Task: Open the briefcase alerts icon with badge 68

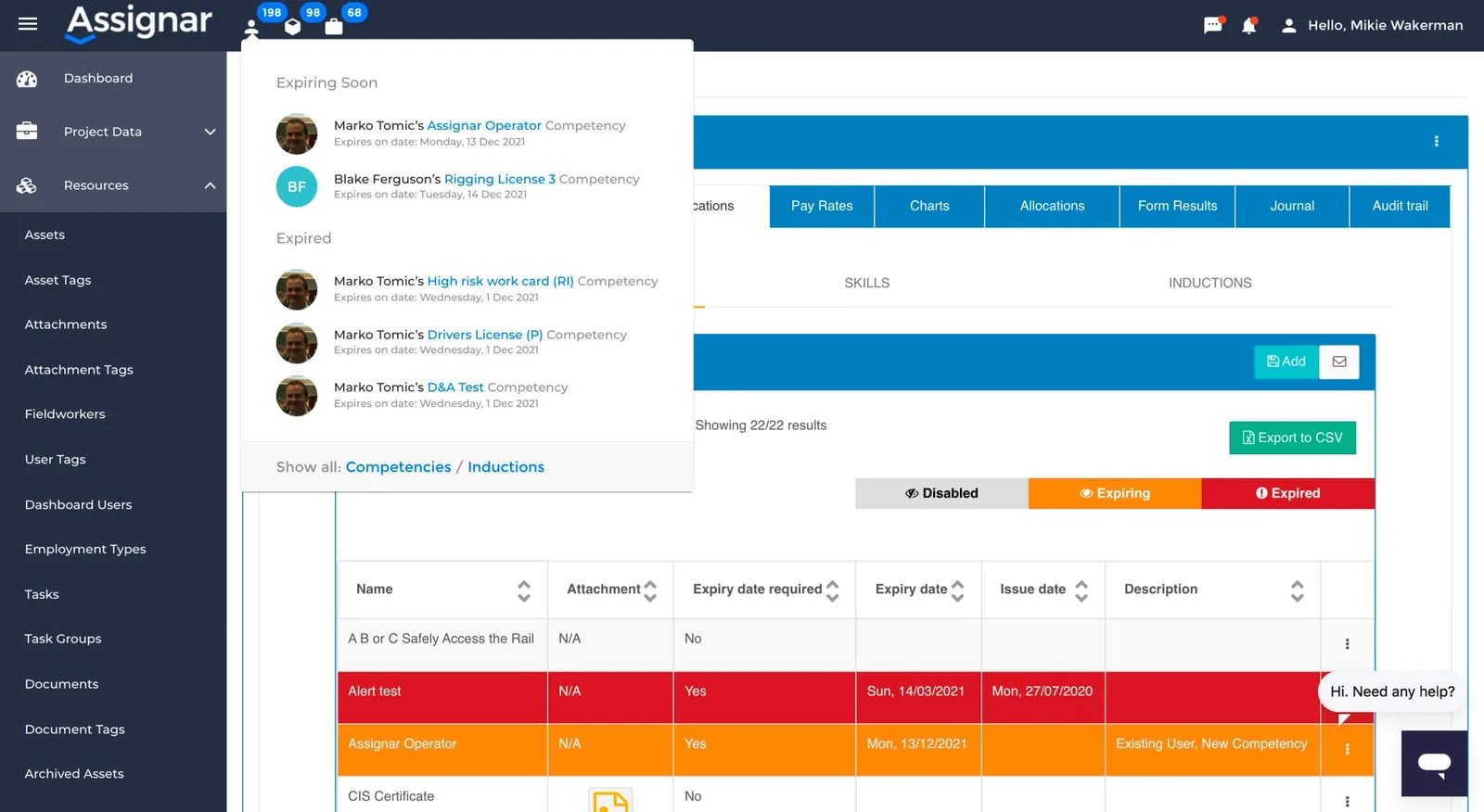Action: 334,27
